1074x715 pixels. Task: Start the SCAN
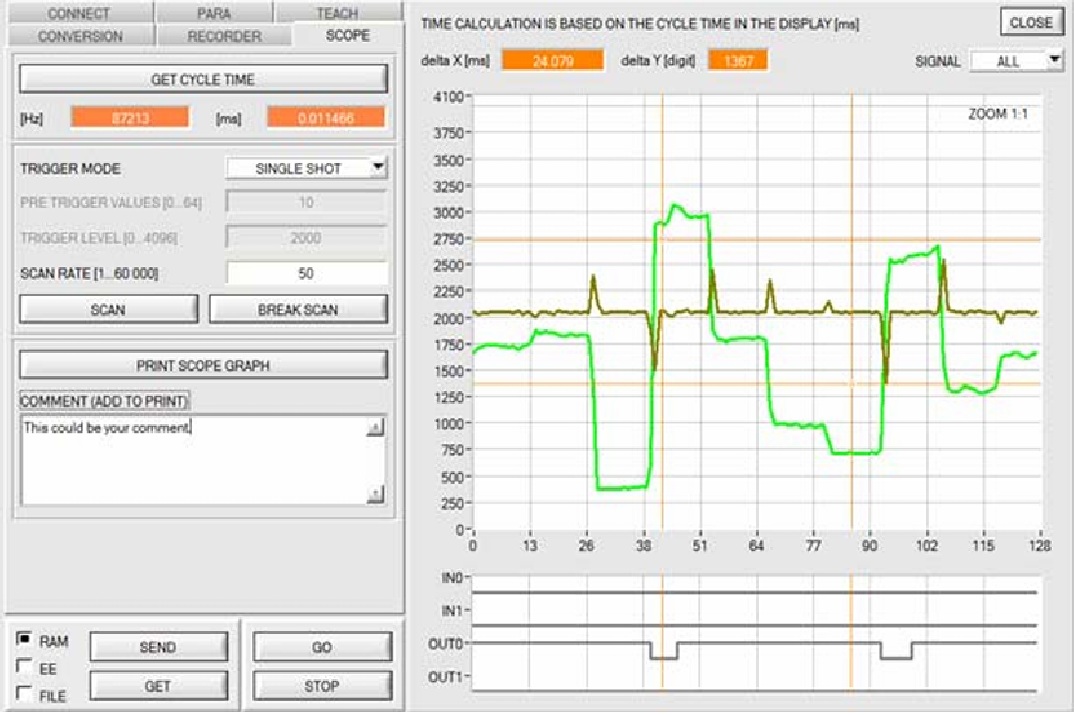[x=108, y=310]
